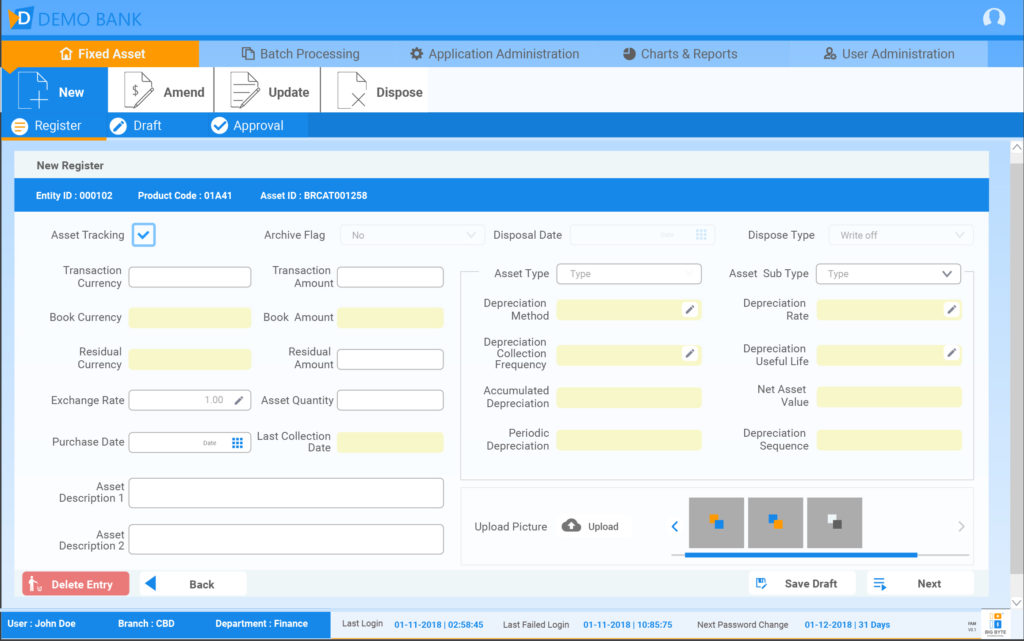
Task: Click the Save Draft button
Action: (x=804, y=583)
